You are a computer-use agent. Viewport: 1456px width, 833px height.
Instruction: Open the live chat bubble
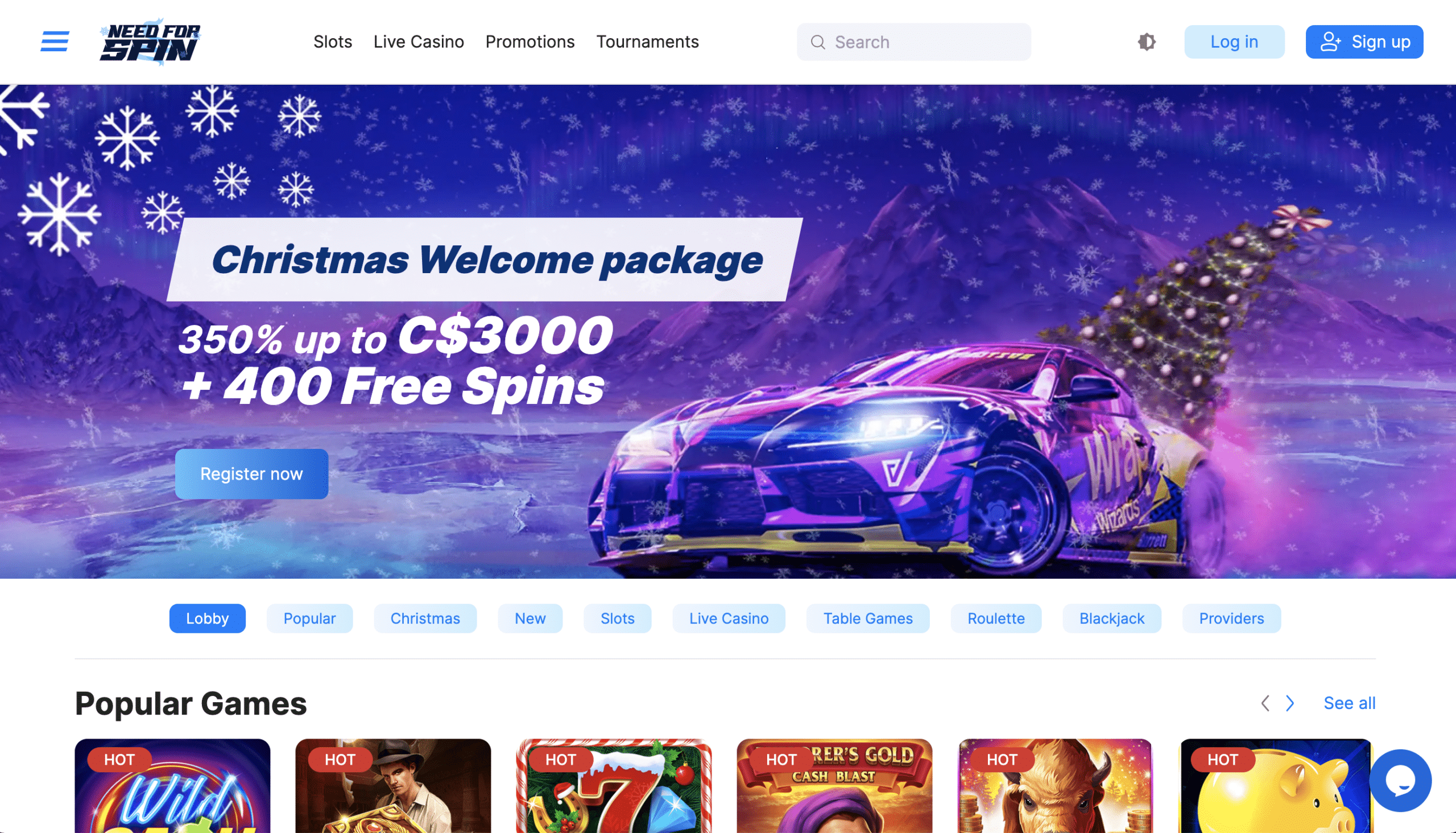(x=1400, y=780)
